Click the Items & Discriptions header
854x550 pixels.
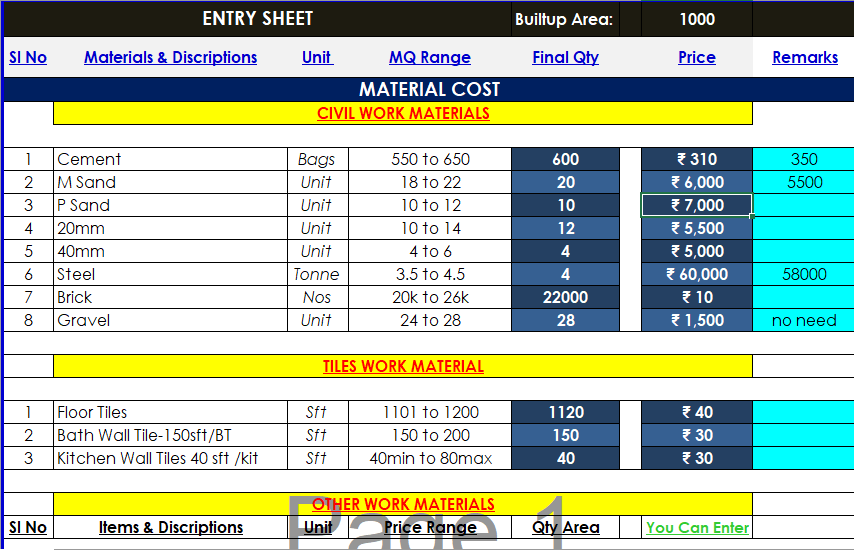pos(170,527)
